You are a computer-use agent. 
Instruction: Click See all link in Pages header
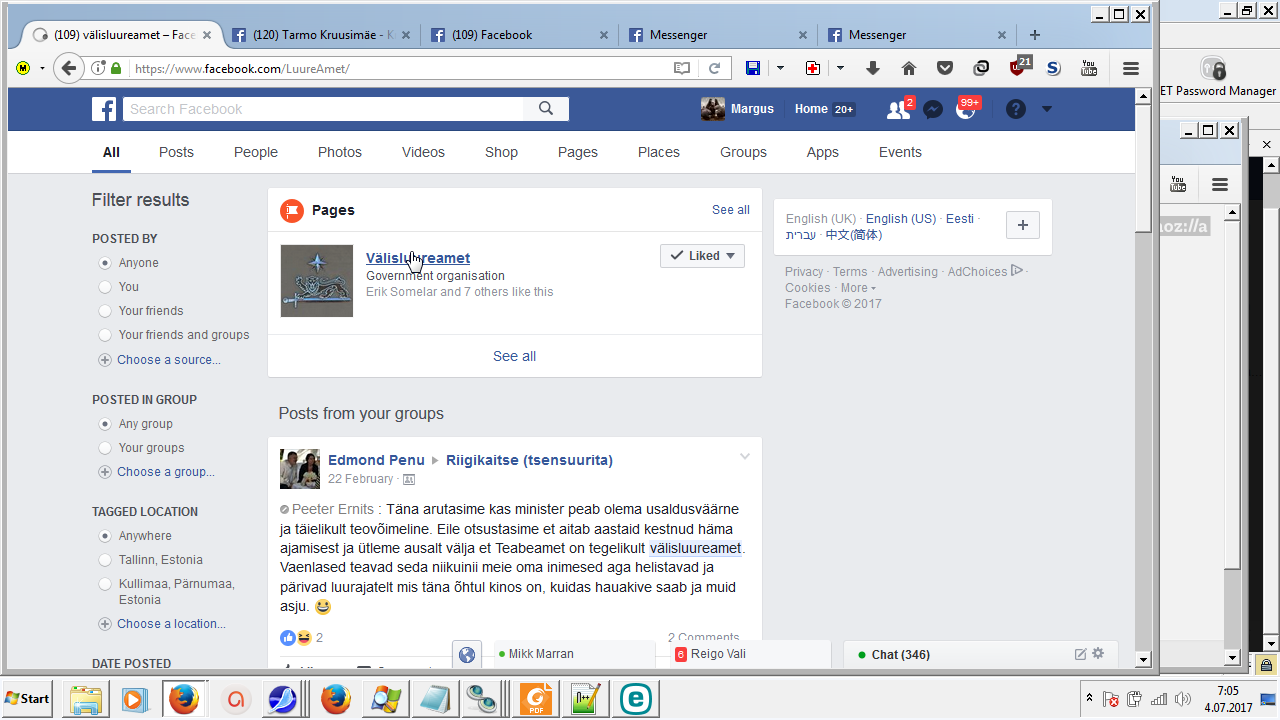point(731,210)
